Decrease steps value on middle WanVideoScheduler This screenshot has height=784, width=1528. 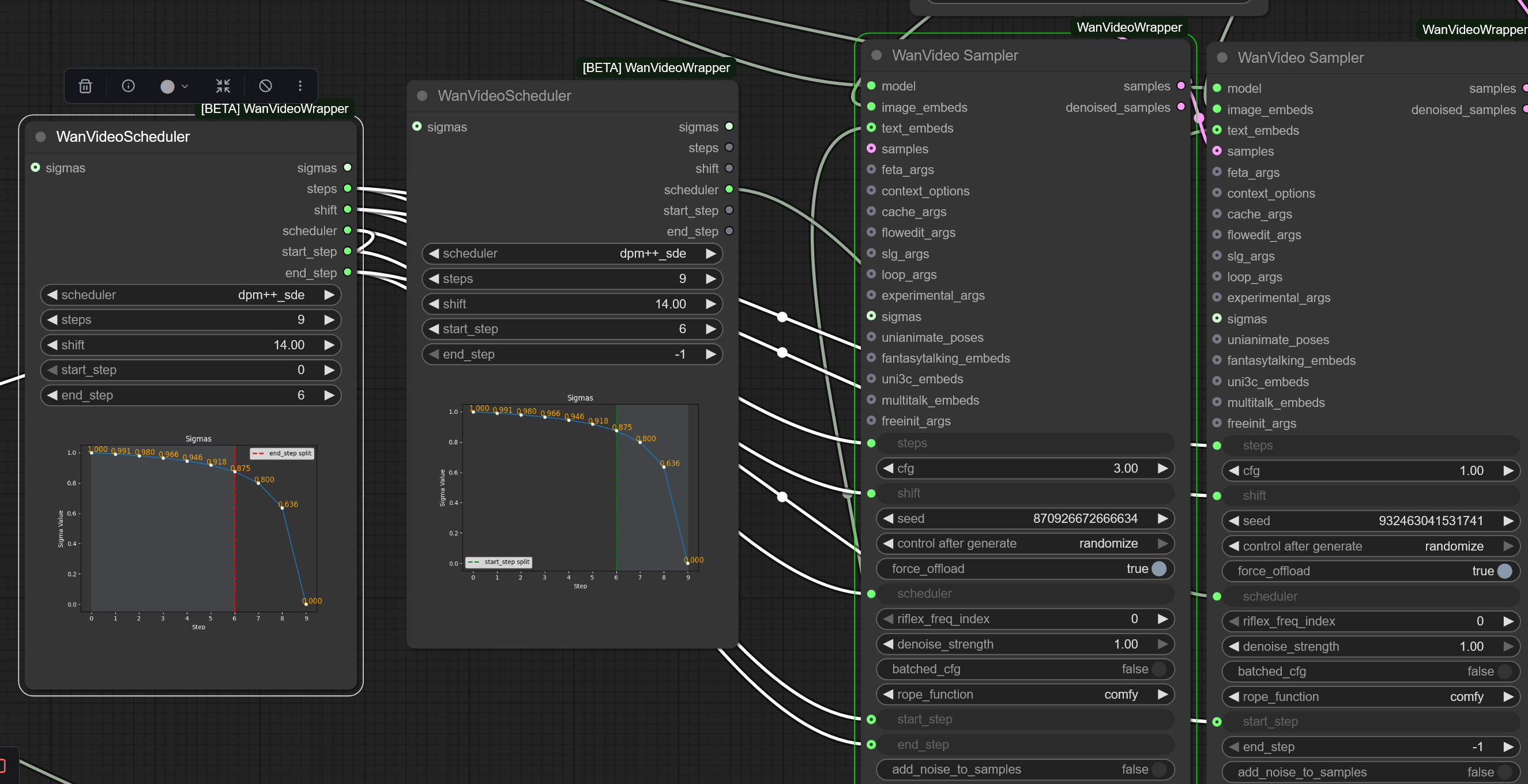click(434, 279)
